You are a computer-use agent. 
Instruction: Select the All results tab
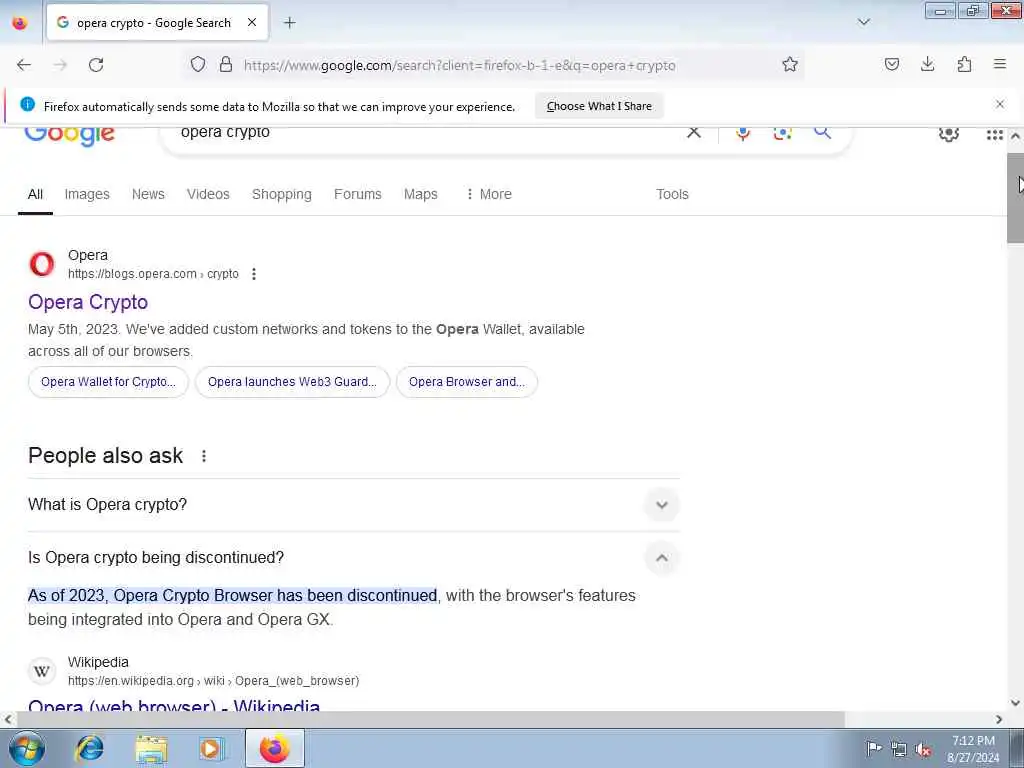pos(35,195)
